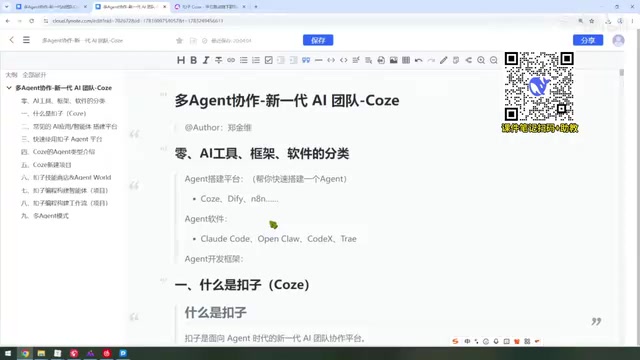Redo the last undone edit
The width and height of the screenshot is (640, 360).
431,60
